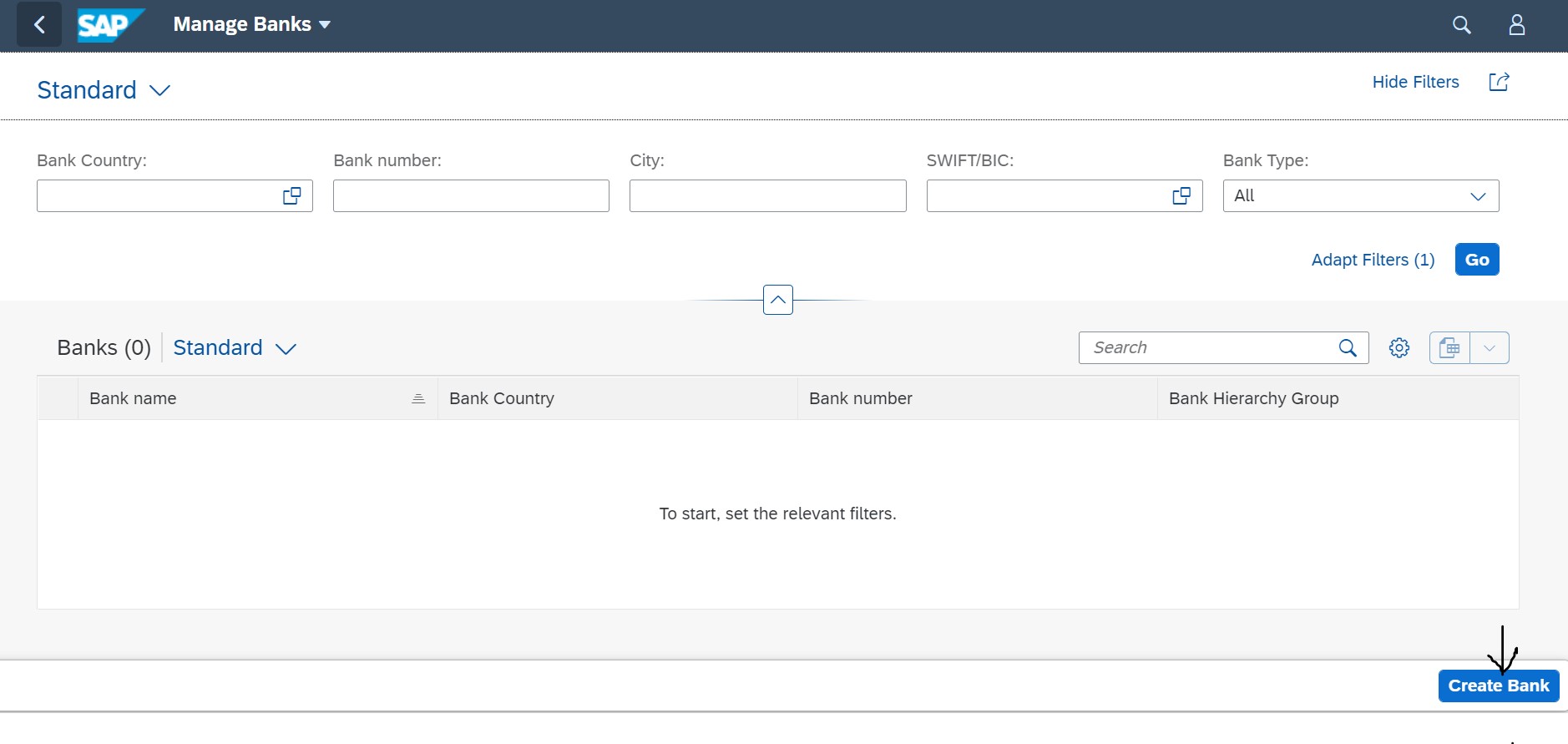Open the Manage Banks title menu
The image size is (1568, 744).
coord(251,25)
